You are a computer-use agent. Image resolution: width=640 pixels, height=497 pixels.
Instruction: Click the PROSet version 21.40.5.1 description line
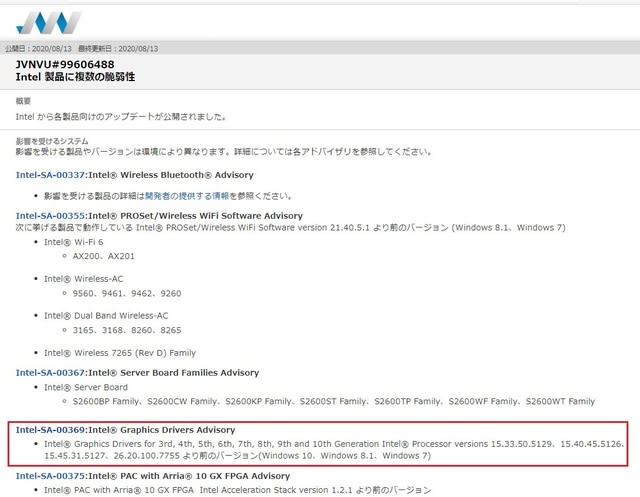290,227
